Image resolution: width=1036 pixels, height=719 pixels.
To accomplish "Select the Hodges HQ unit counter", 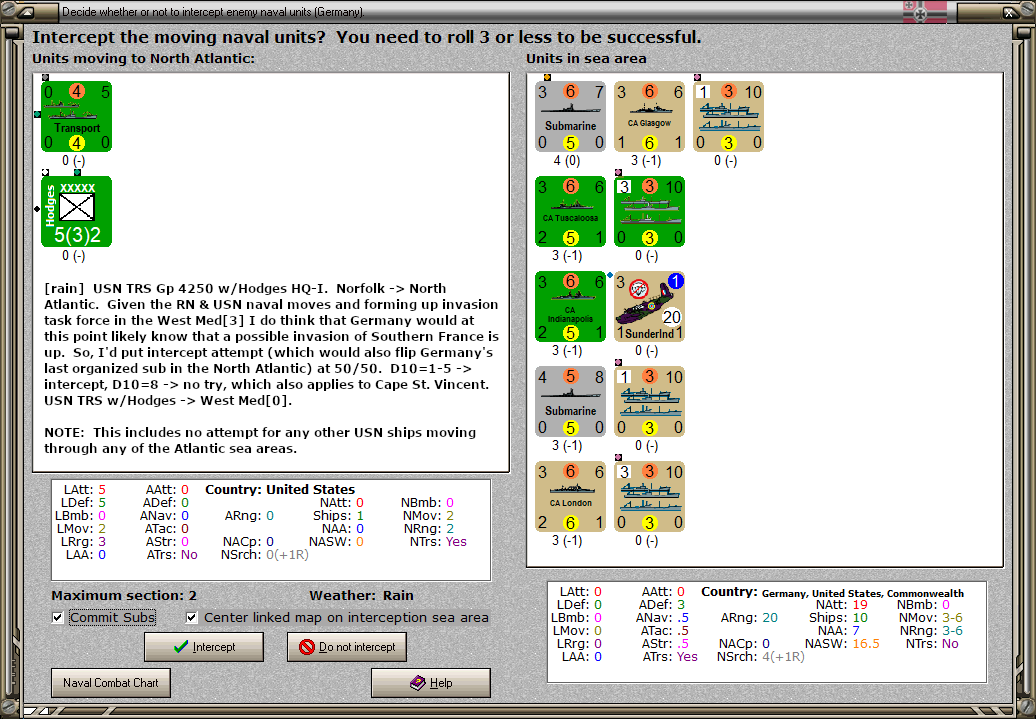I will (x=76, y=211).
